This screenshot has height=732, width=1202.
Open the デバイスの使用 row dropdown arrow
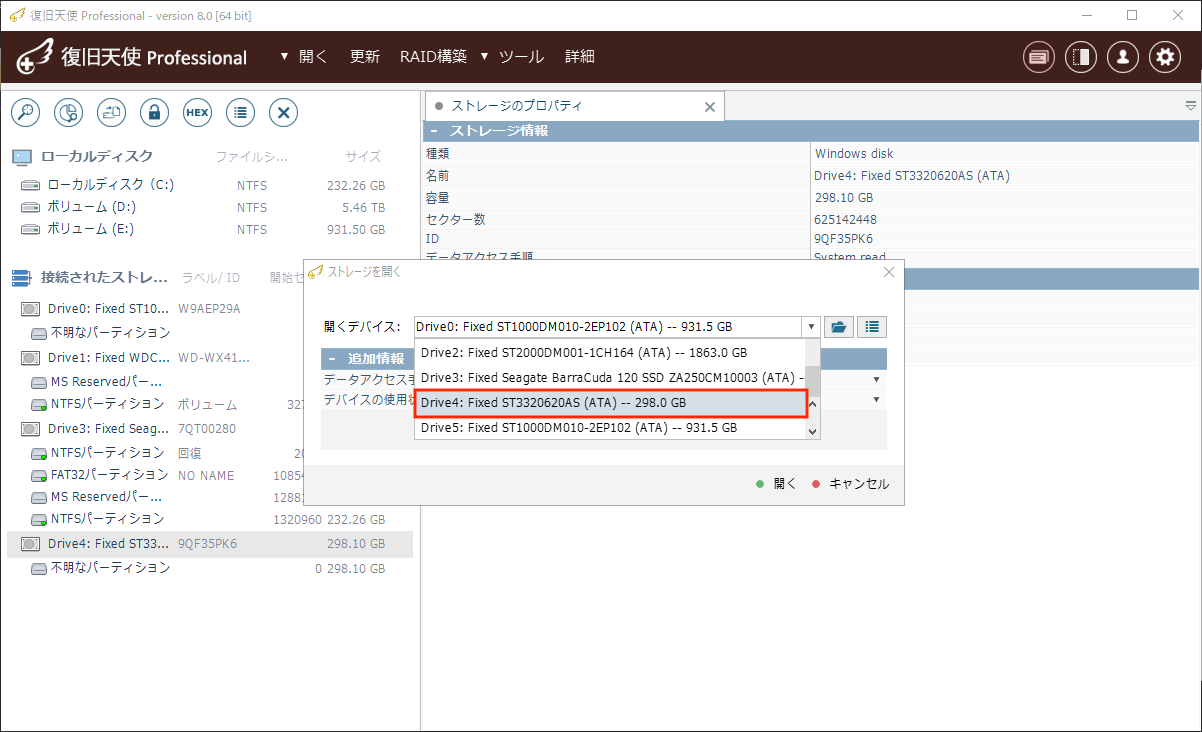(877, 400)
